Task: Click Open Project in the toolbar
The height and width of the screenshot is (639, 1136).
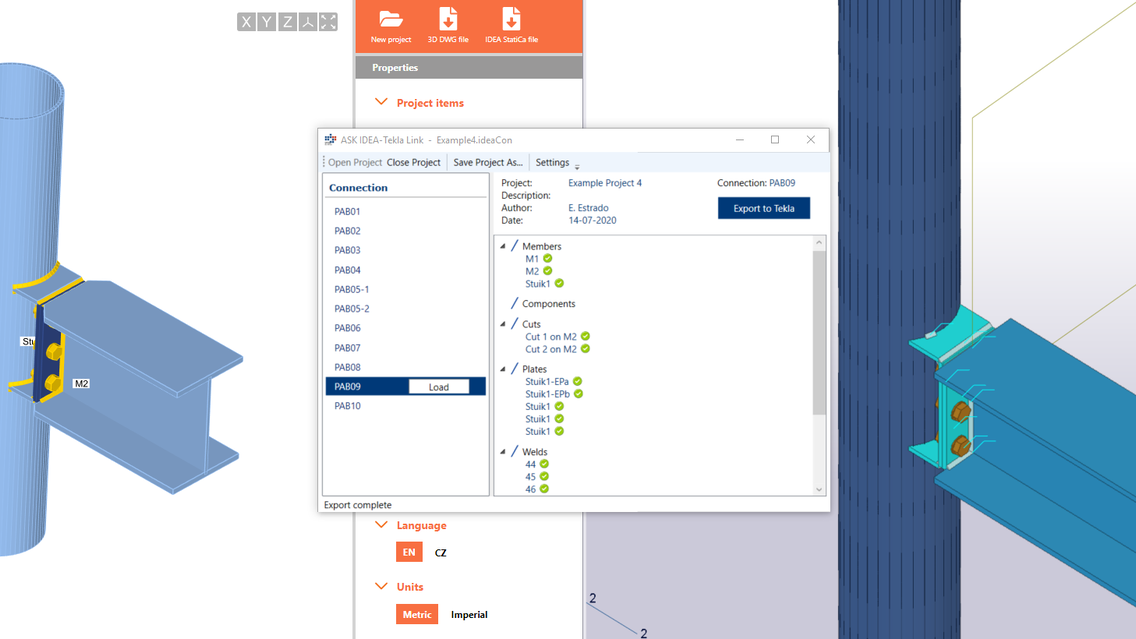Action: tap(354, 162)
